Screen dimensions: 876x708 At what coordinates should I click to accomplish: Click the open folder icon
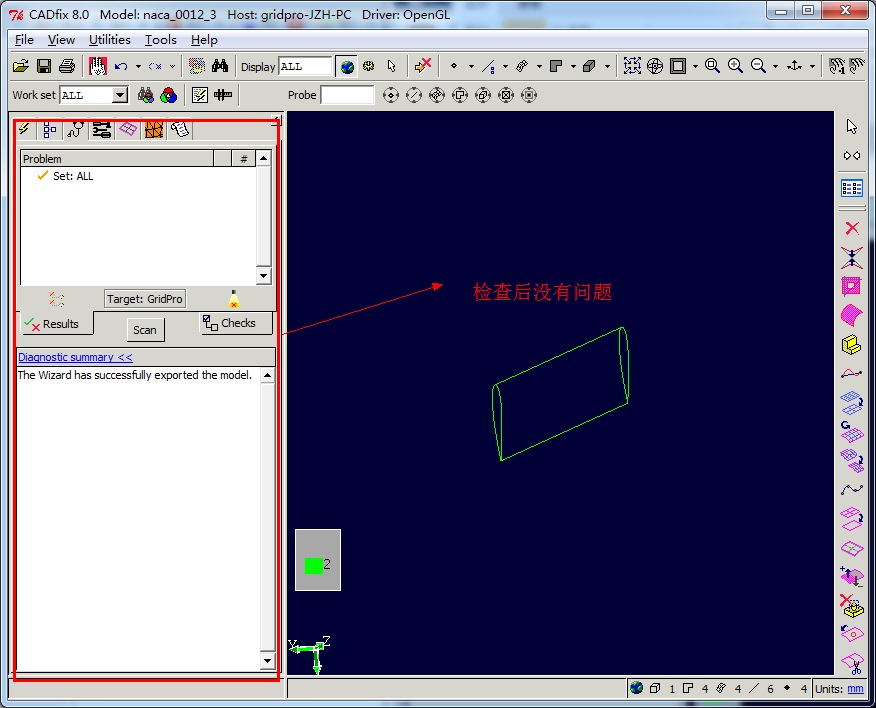(21, 66)
